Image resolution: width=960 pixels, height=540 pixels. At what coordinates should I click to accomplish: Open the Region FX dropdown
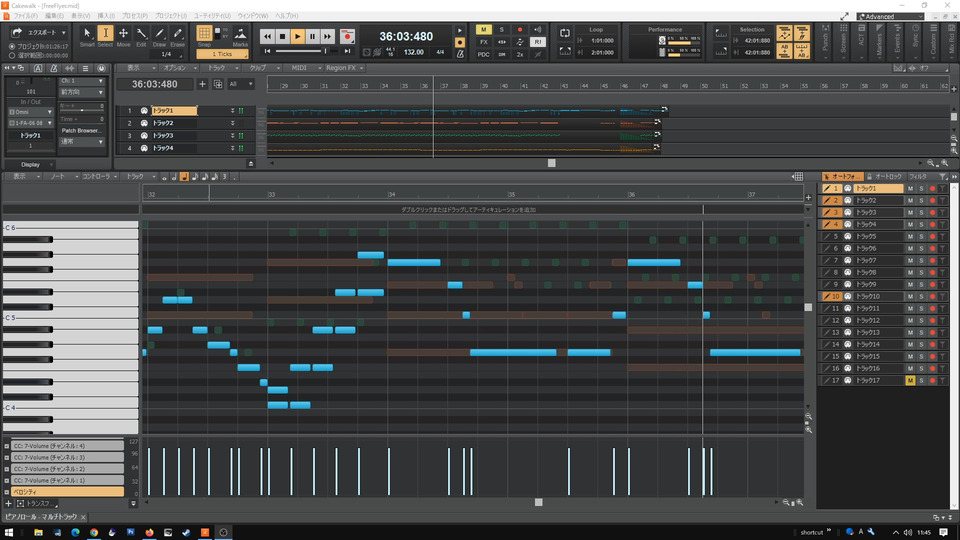click(x=345, y=68)
